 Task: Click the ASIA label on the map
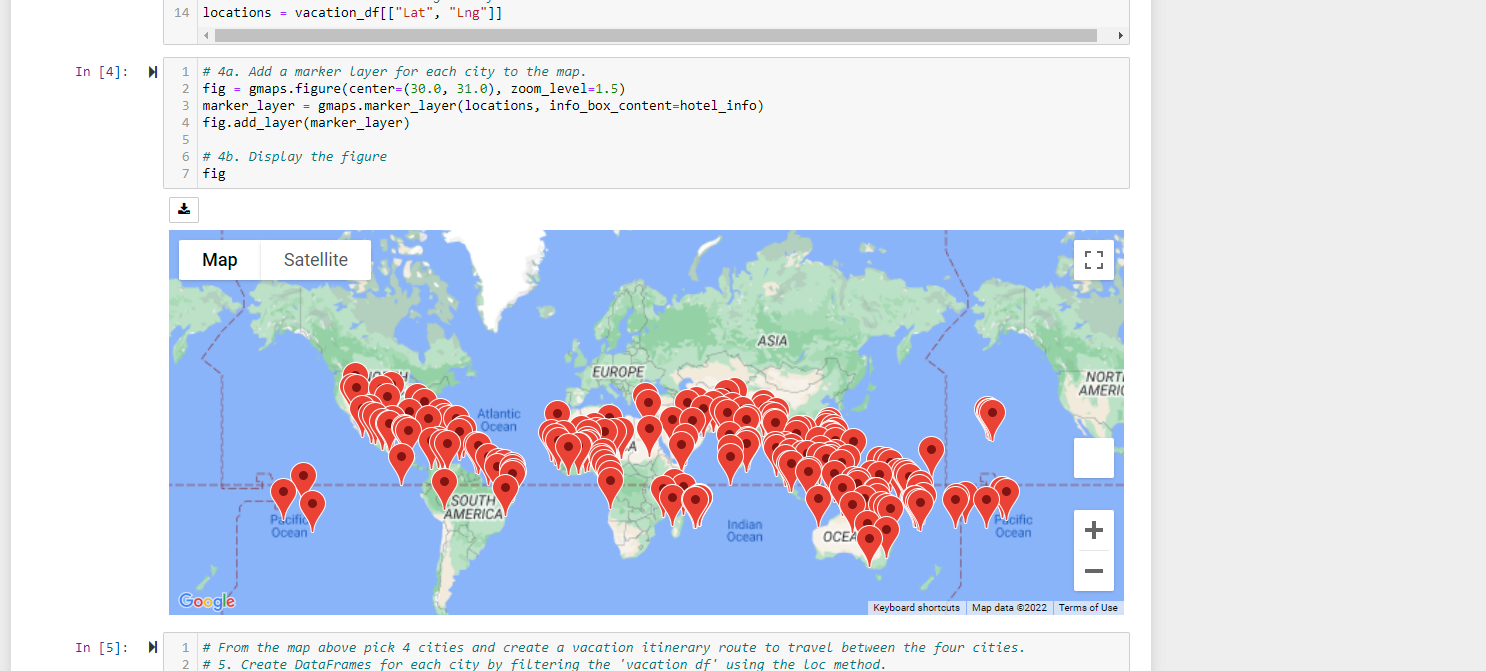[772, 341]
